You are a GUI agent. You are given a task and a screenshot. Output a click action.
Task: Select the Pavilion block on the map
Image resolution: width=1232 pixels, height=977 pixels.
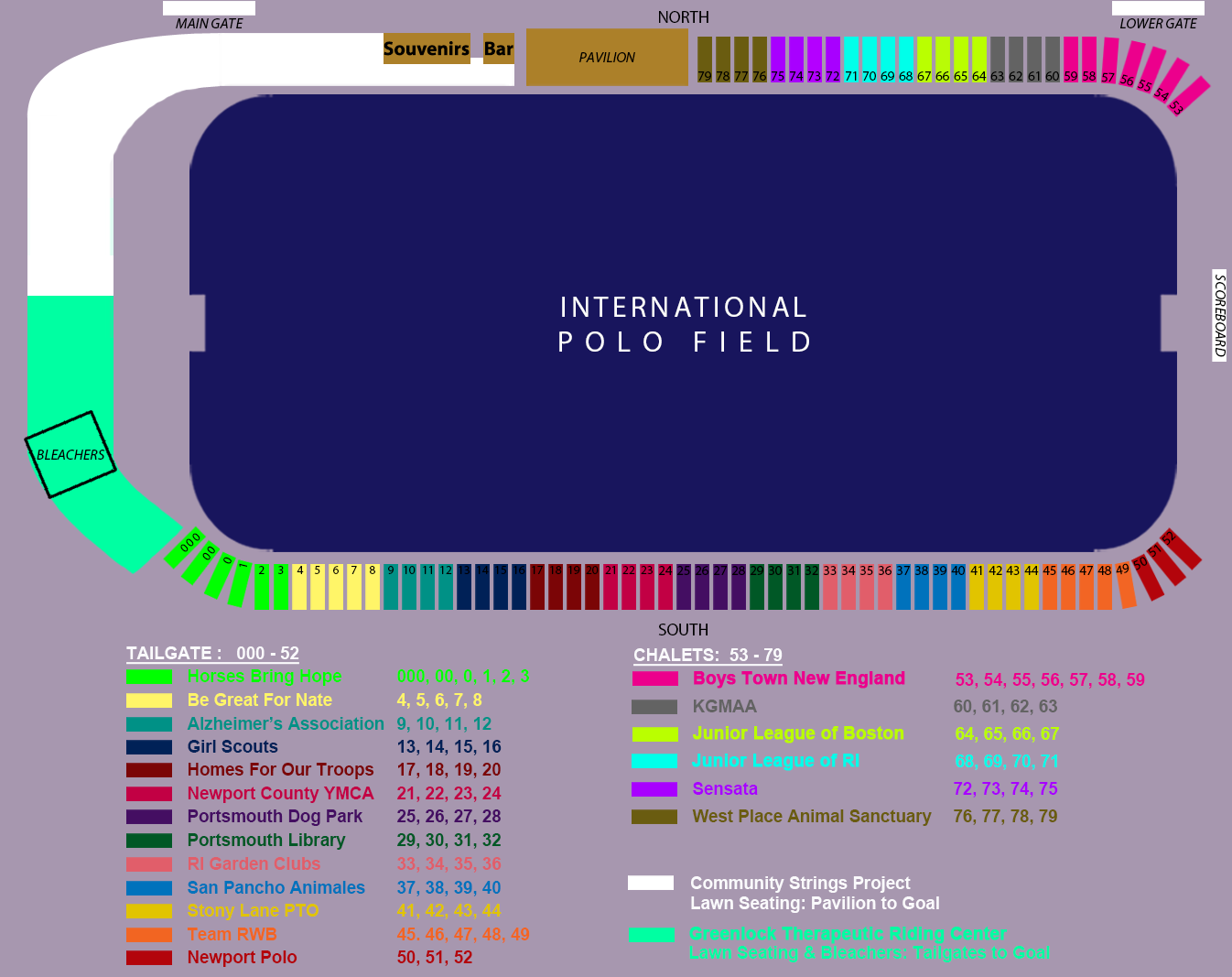(x=607, y=57)
